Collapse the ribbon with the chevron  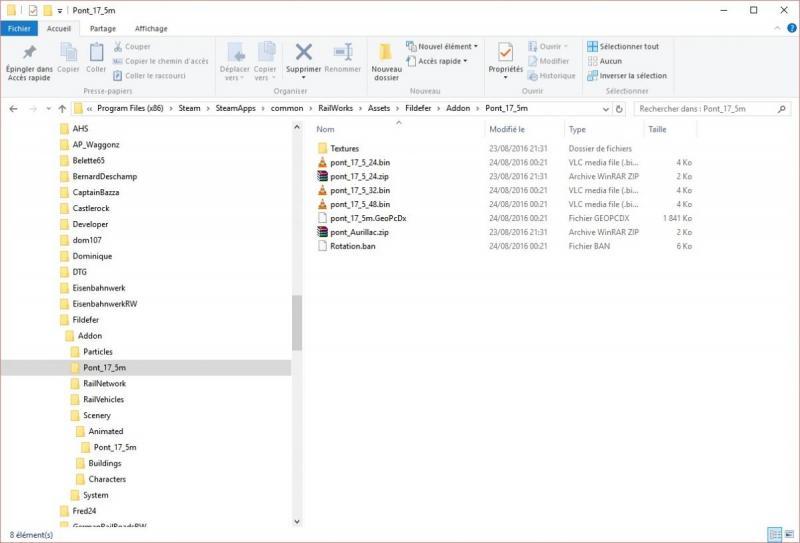[777, 28]
